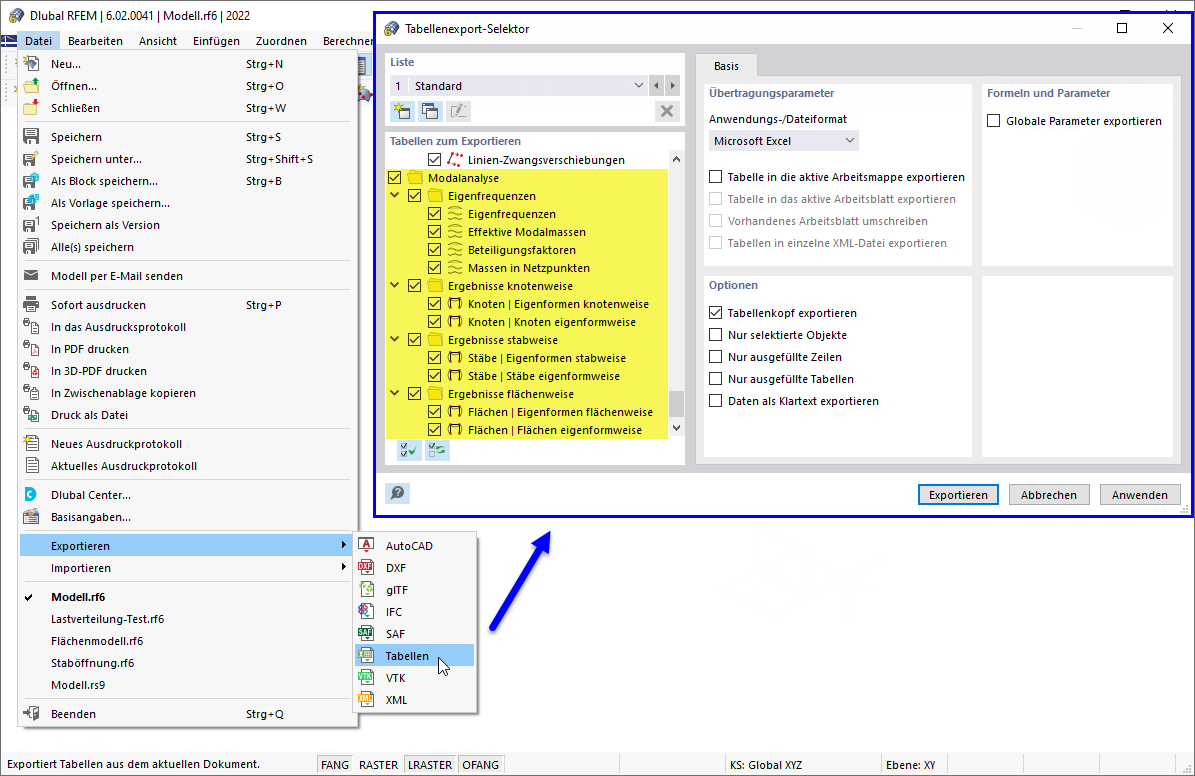Click the Exportieren button
This screenshot has width=1195, height=776.
tap(958, 495)
